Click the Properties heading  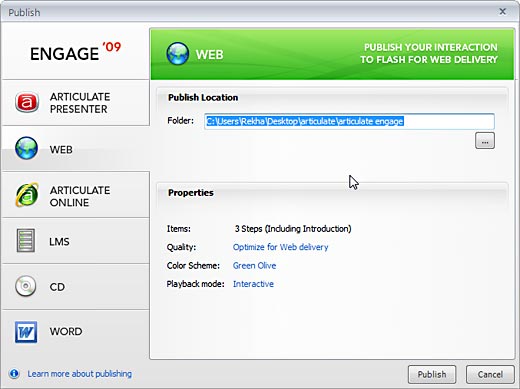[191, 193]
